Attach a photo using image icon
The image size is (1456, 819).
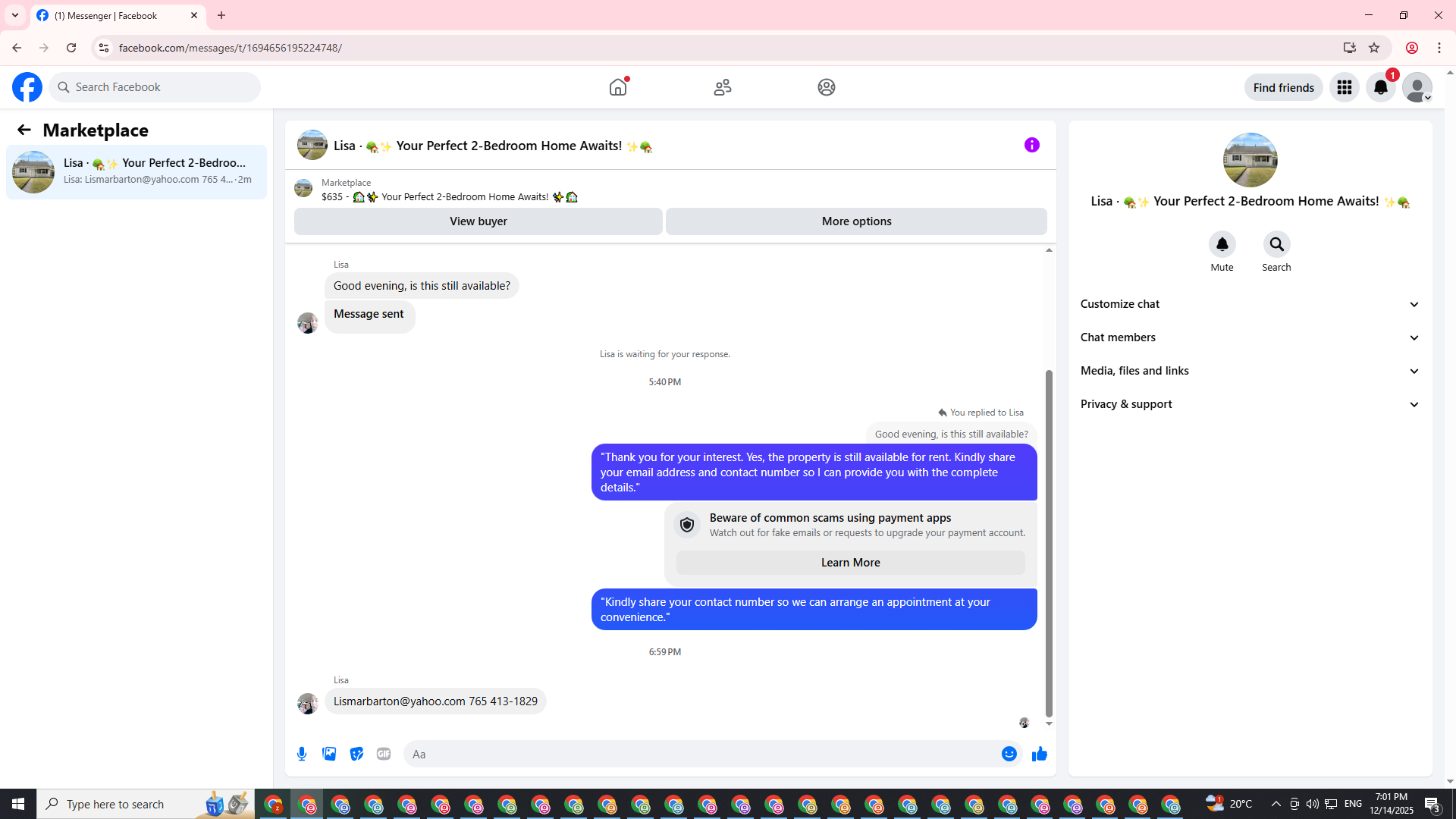329,754
